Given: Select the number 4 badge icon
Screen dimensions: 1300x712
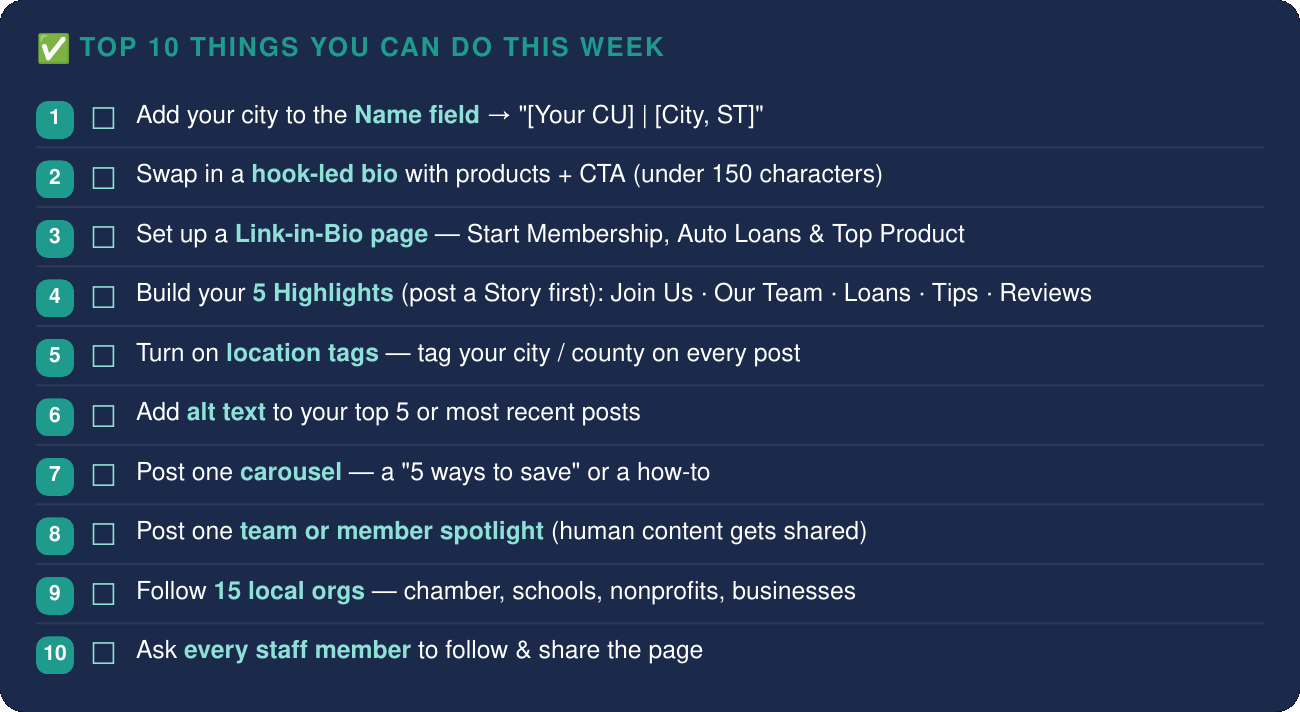Looking at the screenshot, I should point(55,297).
